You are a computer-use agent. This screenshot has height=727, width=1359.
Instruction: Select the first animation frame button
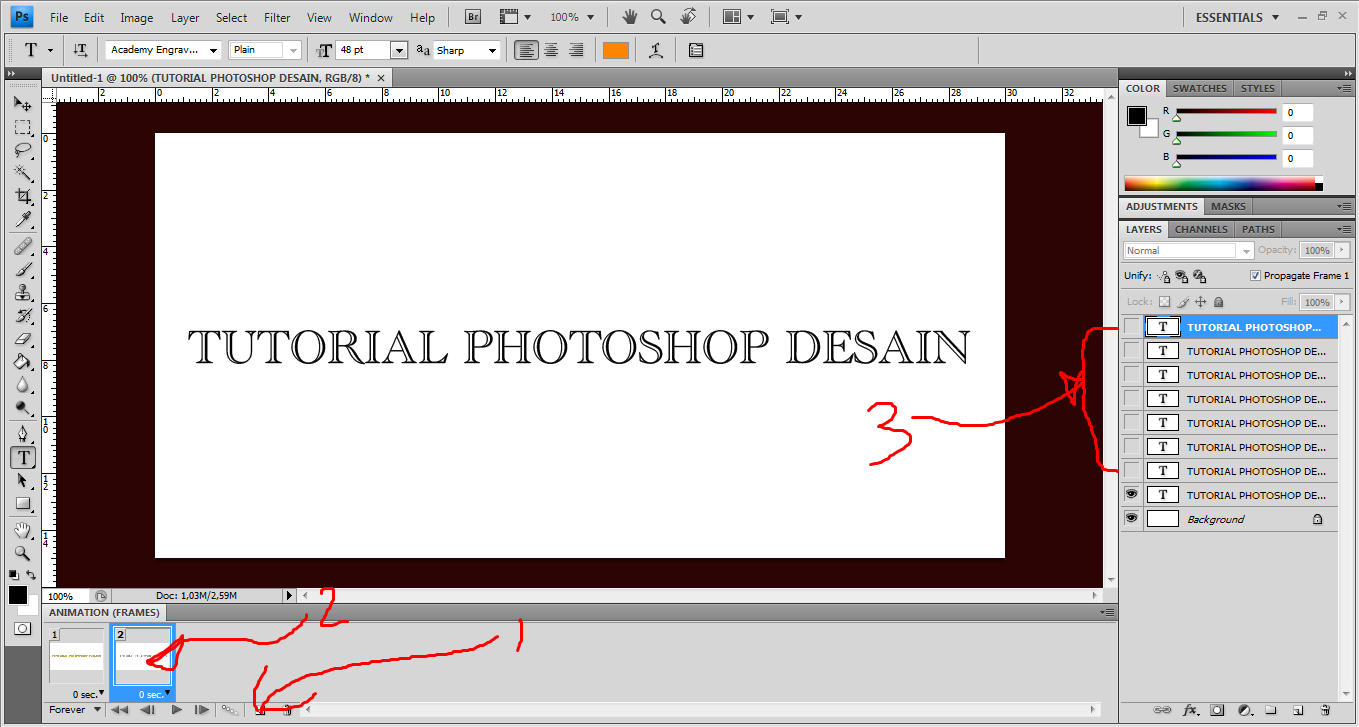tap(119, 710)
